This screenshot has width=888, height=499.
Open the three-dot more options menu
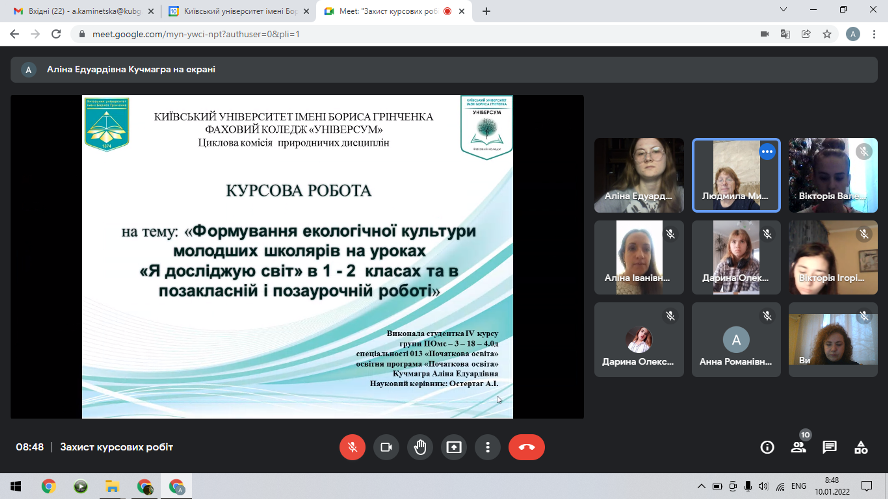pos(487,447)
